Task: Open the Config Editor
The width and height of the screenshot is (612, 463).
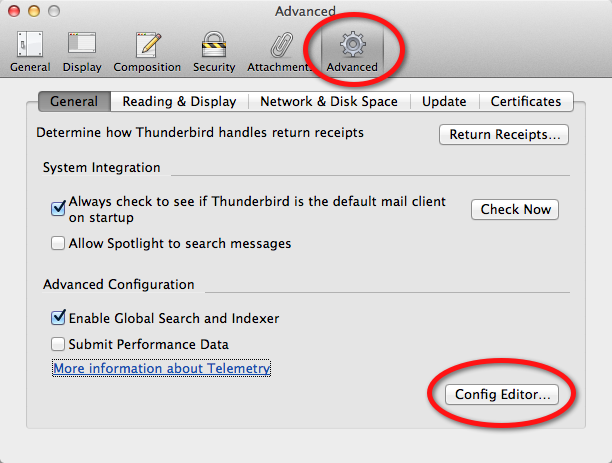Action: [502, 394]
